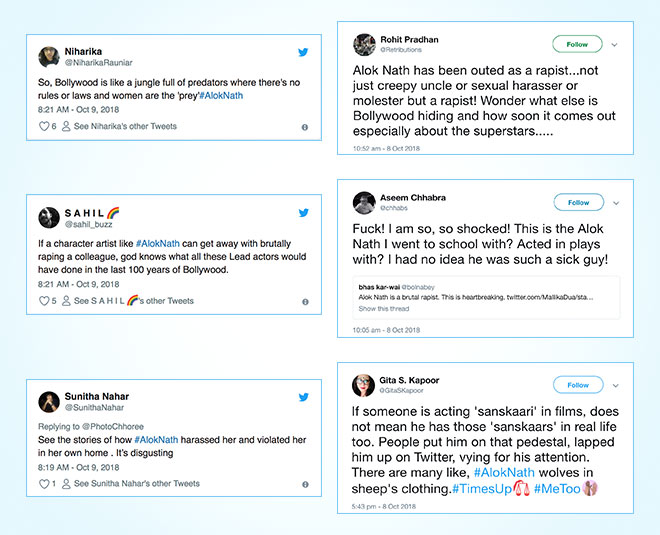Open Gita S. Kapoor's profile avatar
The width and height of the screenshot is (660, 535).
(364, 386)
